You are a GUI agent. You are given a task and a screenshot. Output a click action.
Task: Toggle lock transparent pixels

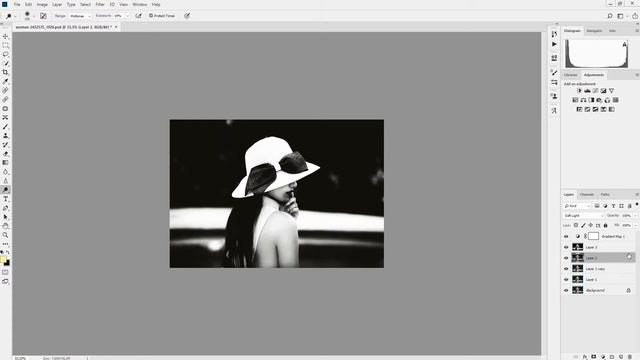pos(576,225)
